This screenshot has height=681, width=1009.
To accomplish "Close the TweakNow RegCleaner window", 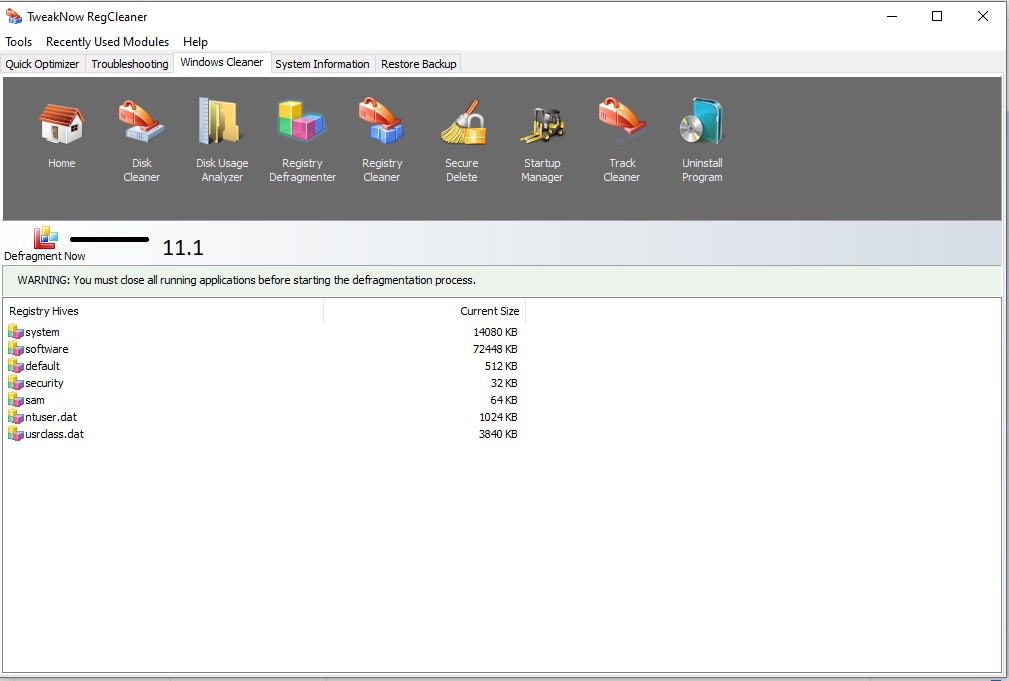I will point(983,16).
